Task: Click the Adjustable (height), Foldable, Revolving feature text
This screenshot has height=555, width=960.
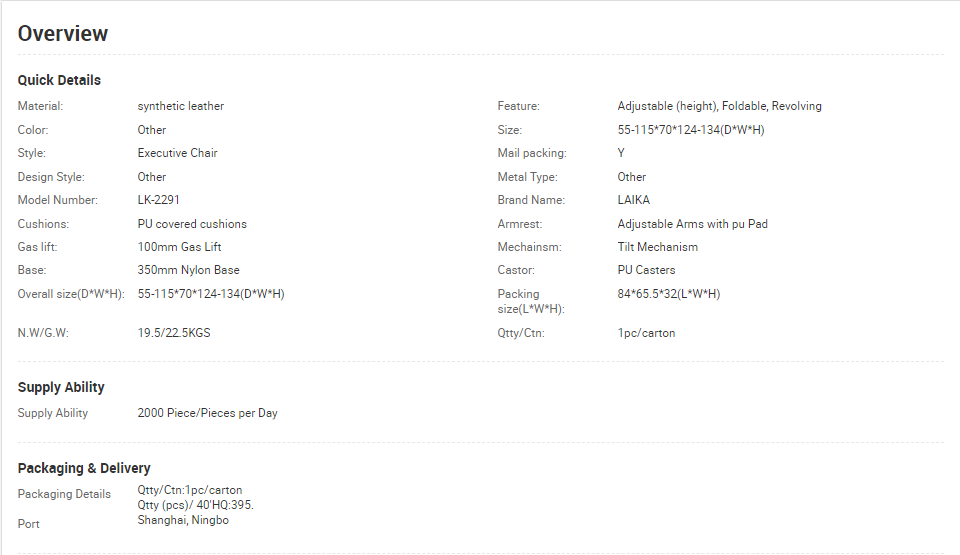Action: 719,106
